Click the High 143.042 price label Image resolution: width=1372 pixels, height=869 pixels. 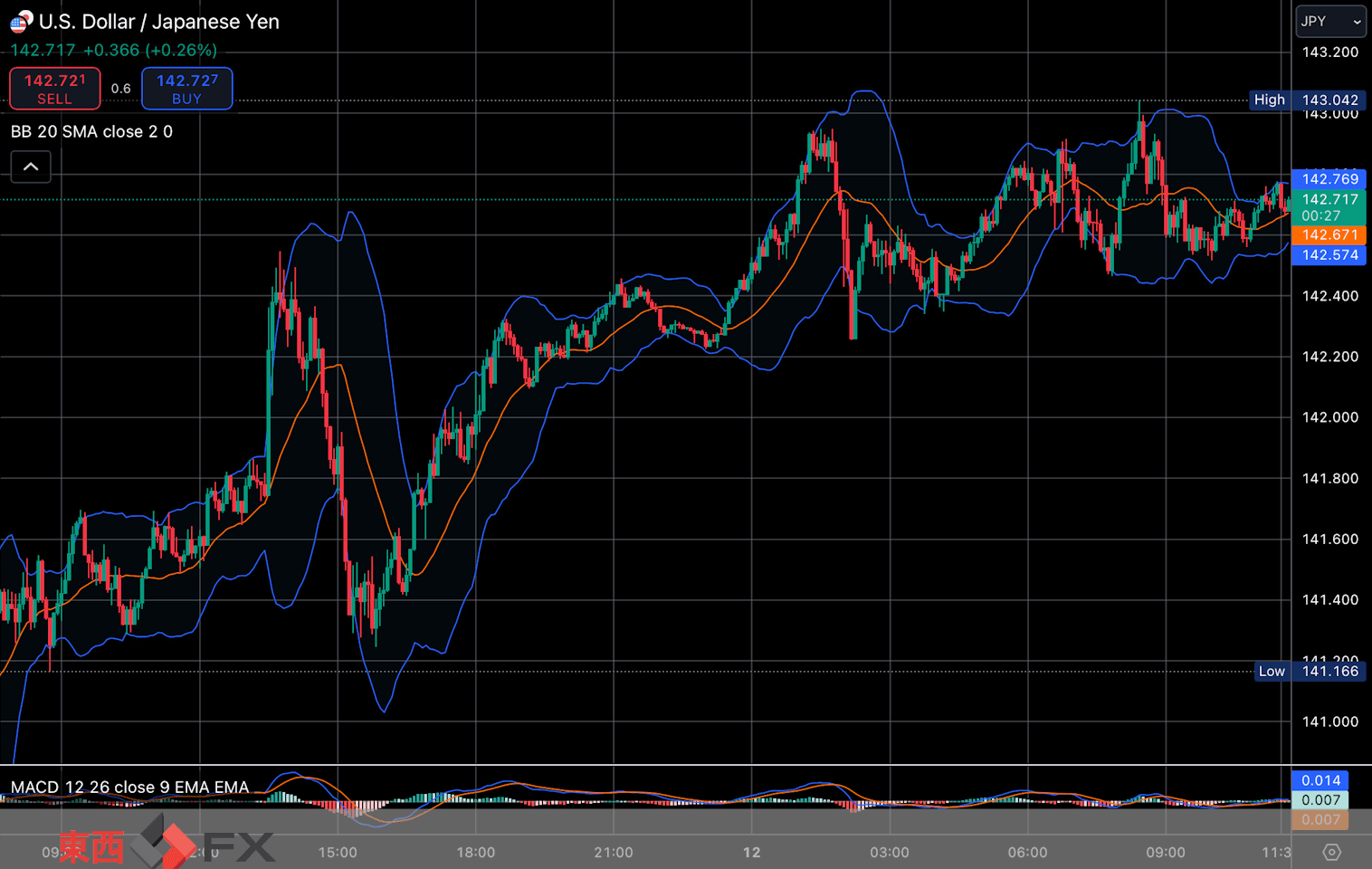tap(1307, 100)
